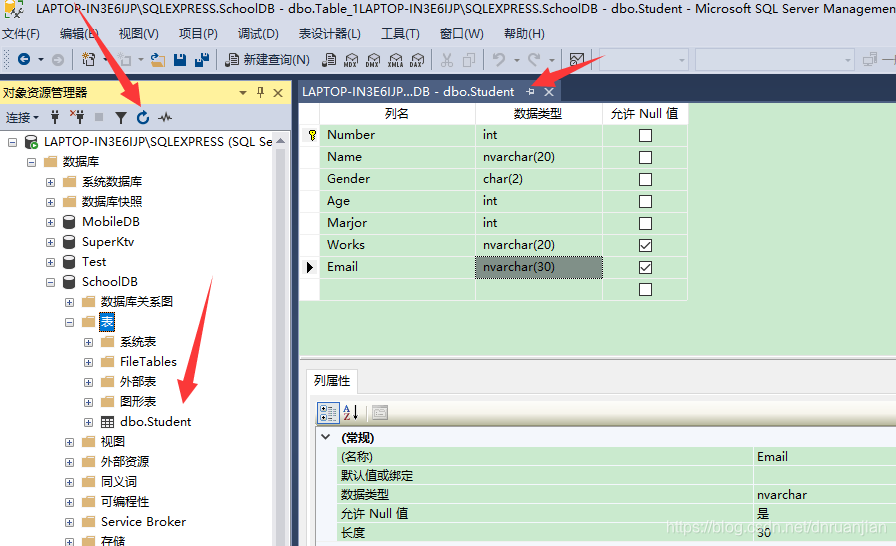Open the 工具(T) menu
The image size is (896, 546).
tap(401, 34)
